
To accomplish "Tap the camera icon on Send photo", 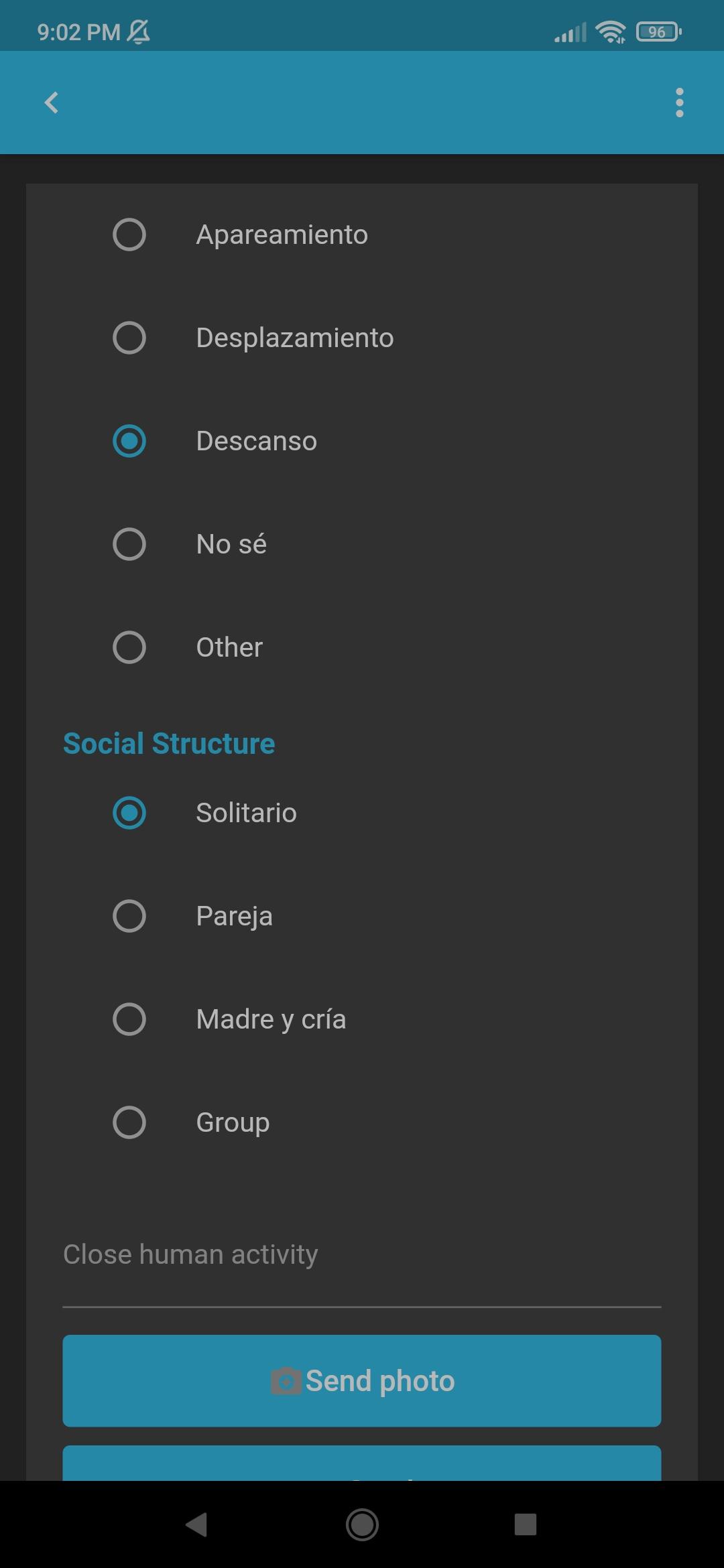I will point(286,1381).
